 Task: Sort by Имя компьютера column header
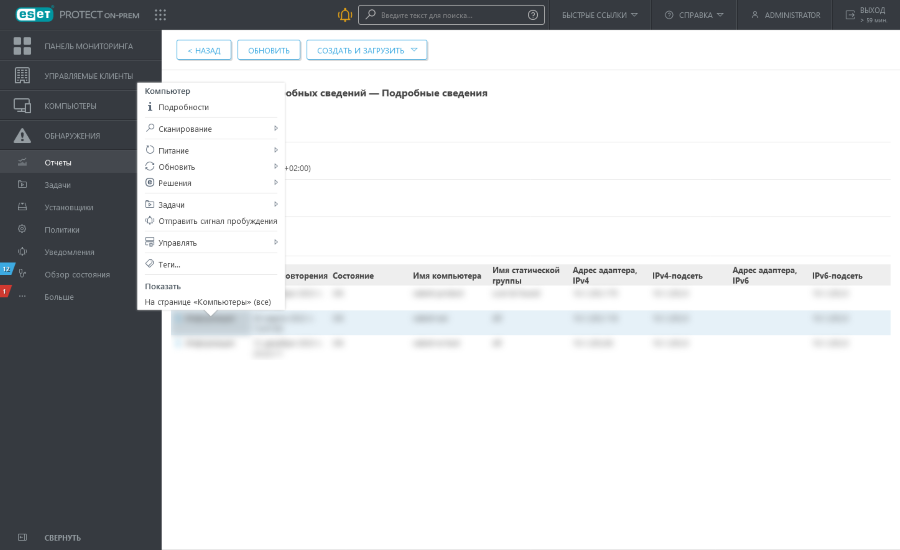point(446,275)
